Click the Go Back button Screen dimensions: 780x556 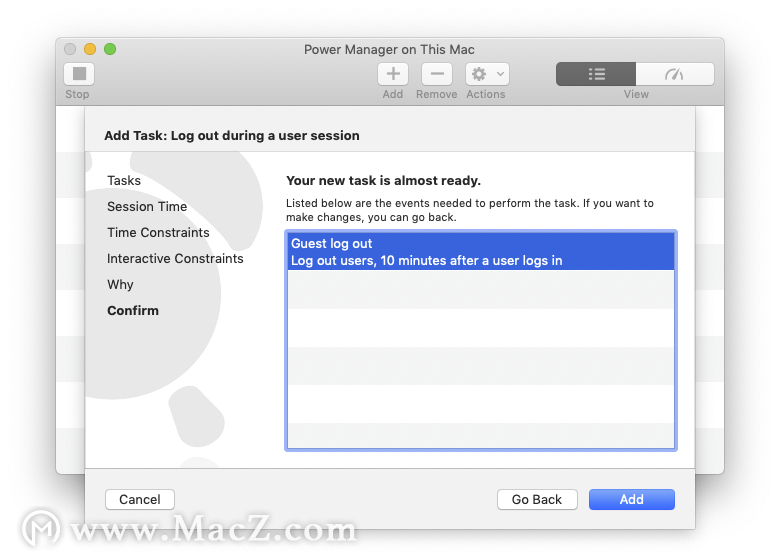[537, 499]
